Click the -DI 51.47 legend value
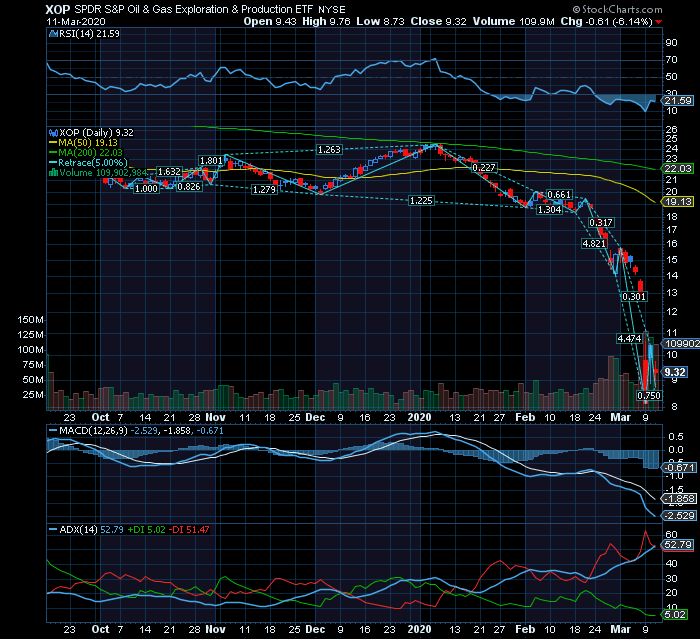 pyautogui.click(x=189, y=530)
